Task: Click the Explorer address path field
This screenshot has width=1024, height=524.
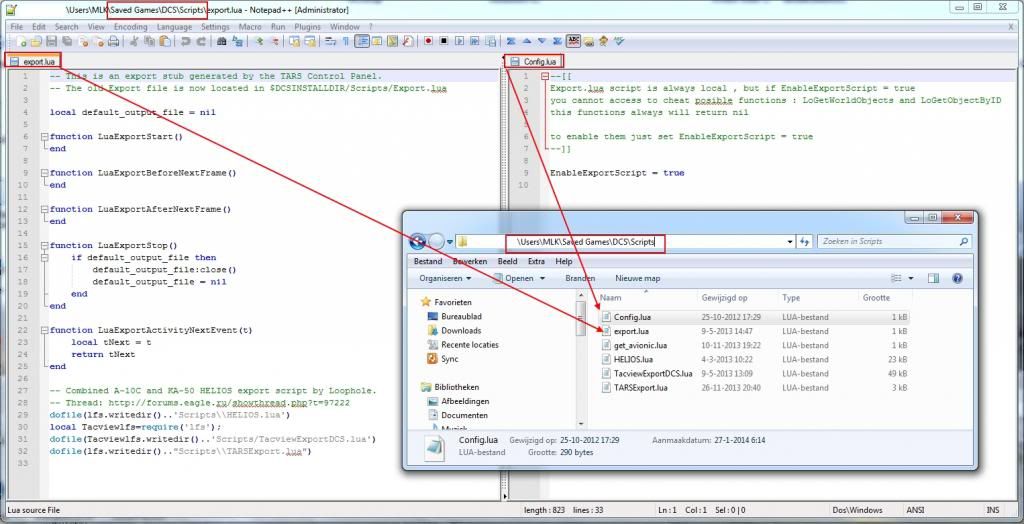Action: 627,242
